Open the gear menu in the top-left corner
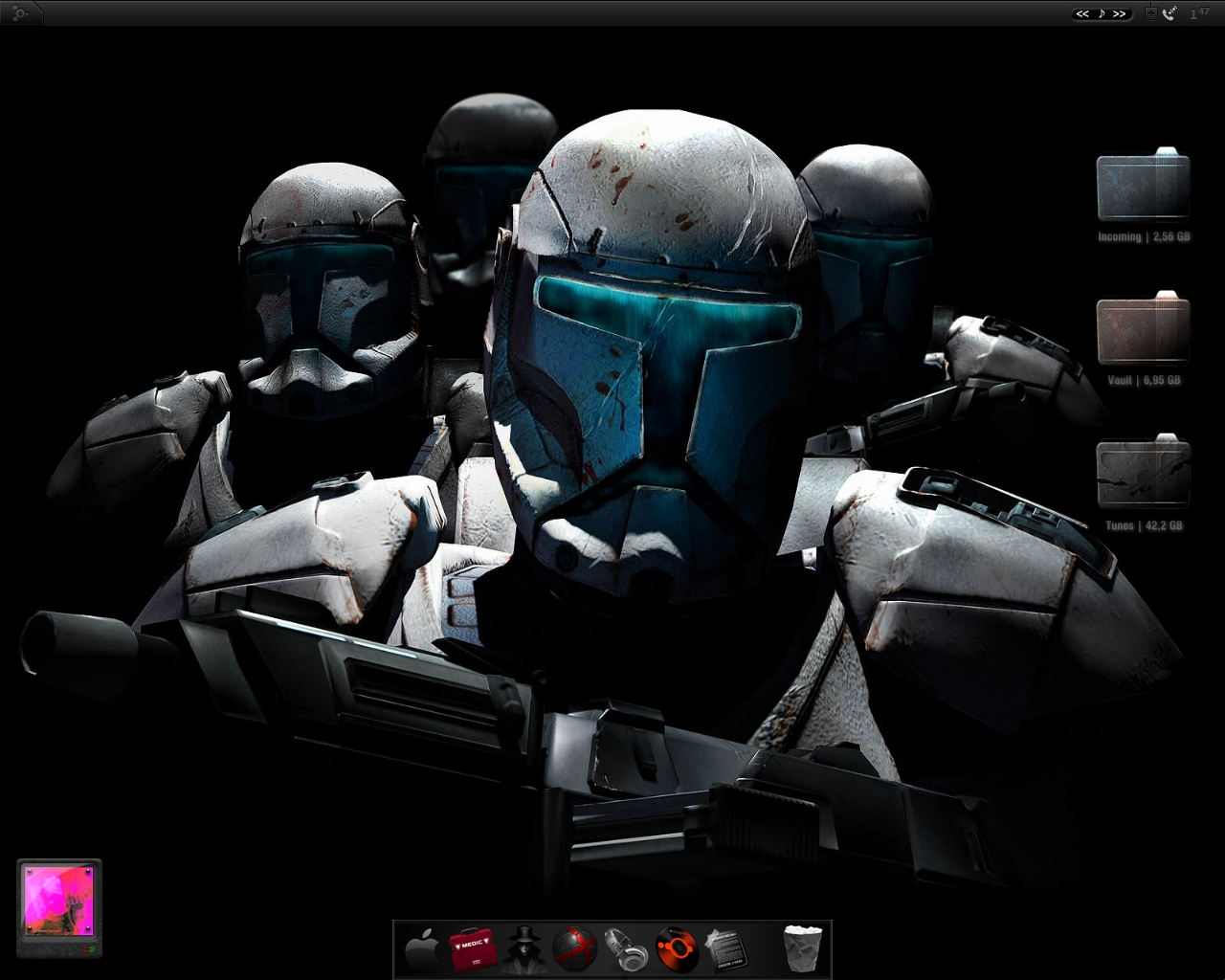The height and width of the screenshot is (980, 1225). tap(19, 13)
